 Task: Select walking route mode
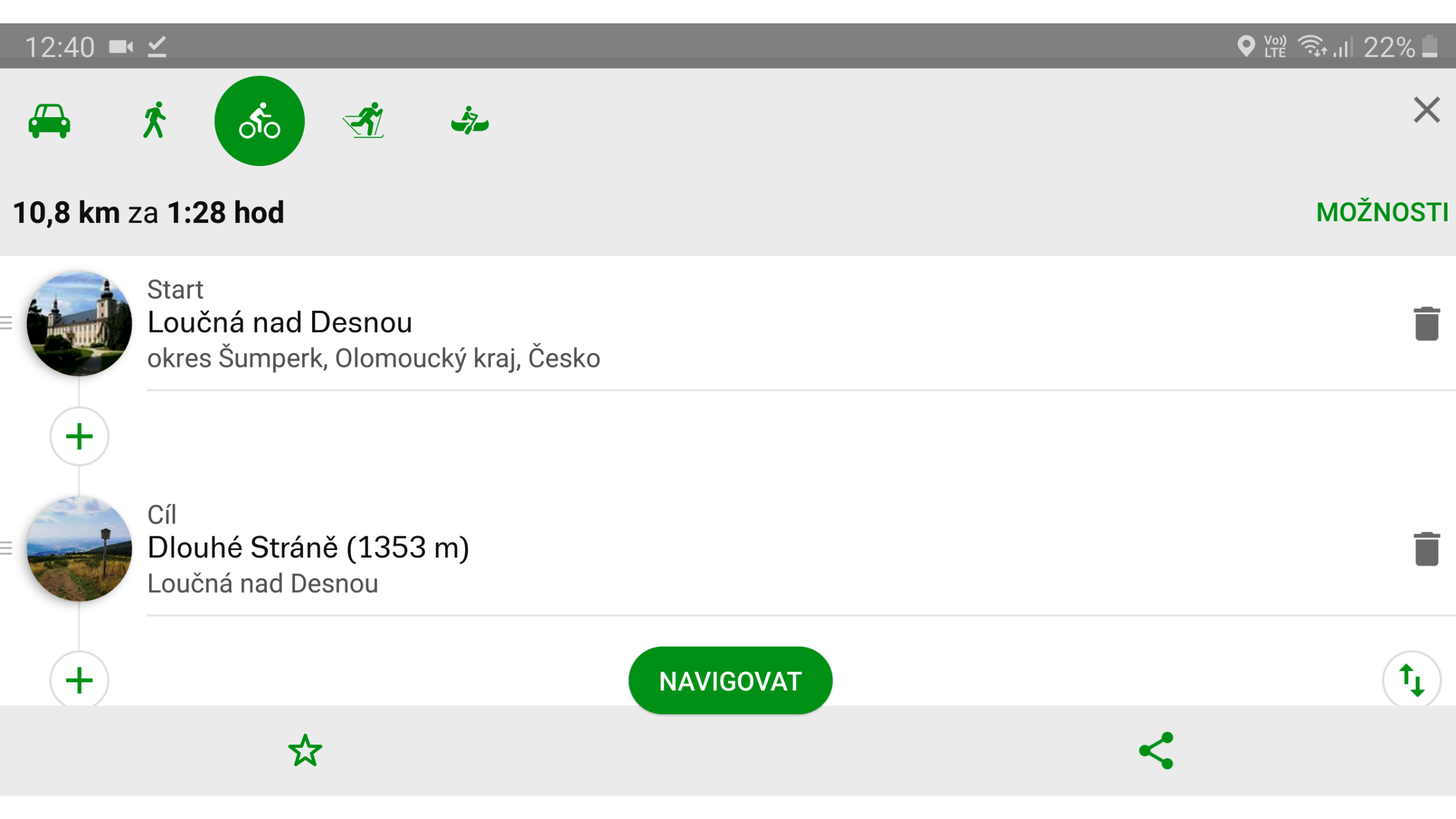click(x=154, y=121)
